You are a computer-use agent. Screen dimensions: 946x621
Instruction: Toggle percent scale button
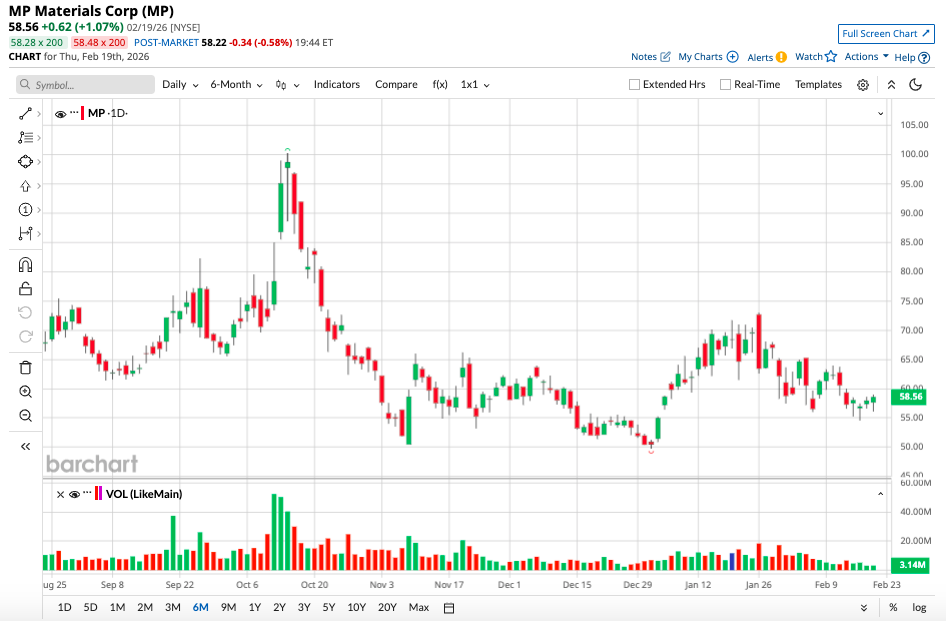pos(893,607)
